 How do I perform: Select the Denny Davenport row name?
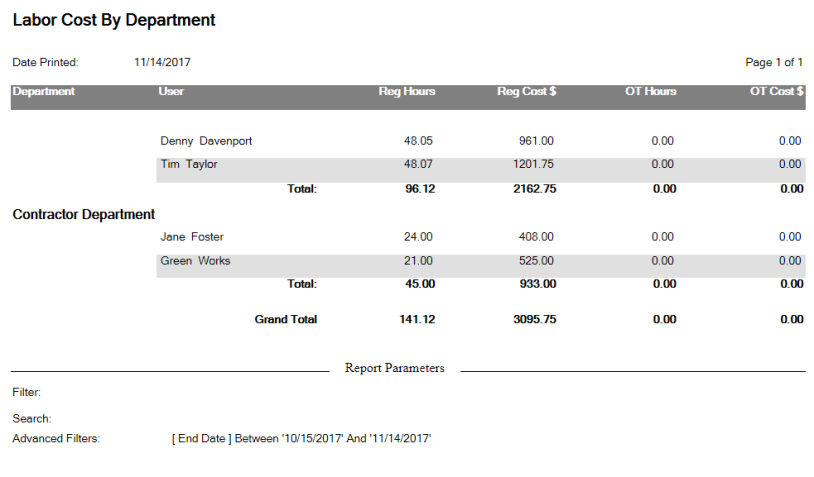tap(206, 141)
